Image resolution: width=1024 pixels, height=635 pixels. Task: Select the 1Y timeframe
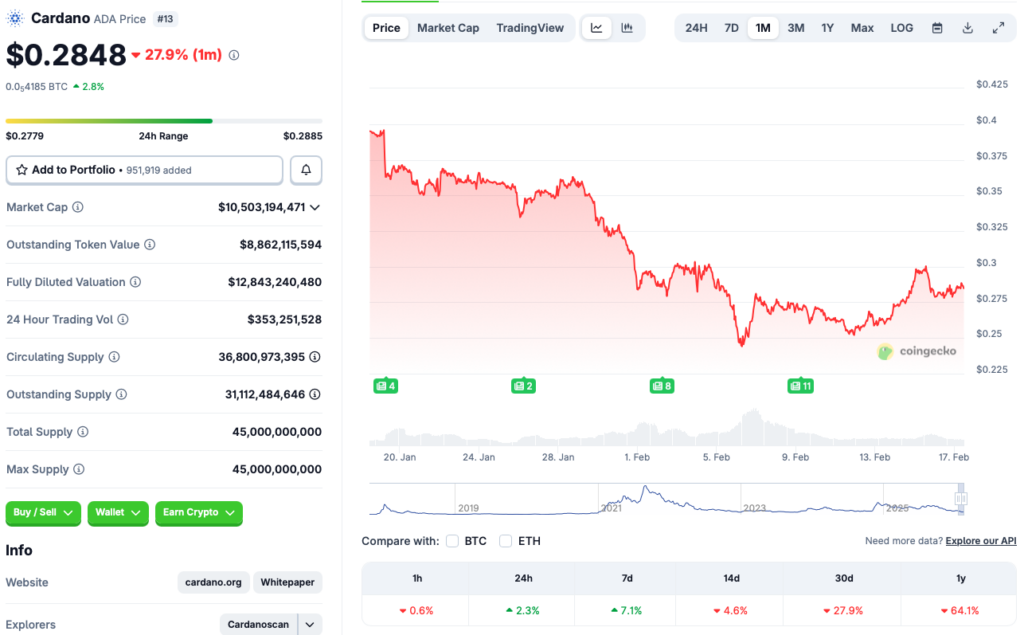827,27
